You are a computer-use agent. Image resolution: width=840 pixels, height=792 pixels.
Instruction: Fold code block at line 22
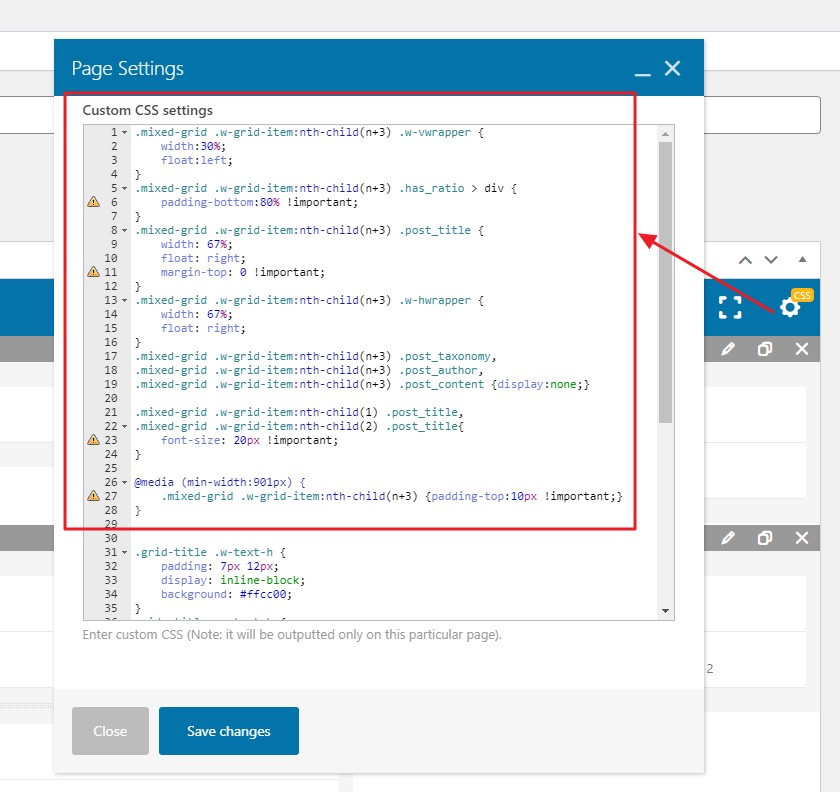[x=124, y=427]
